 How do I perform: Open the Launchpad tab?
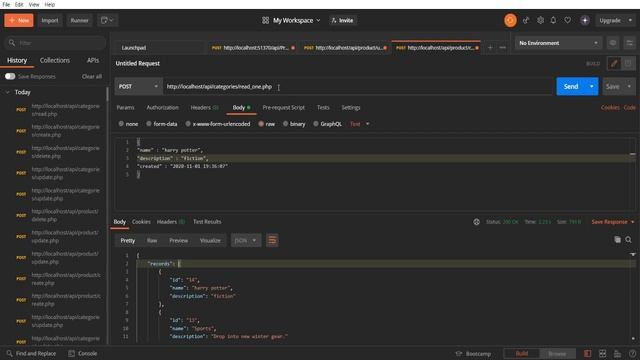point(133,48)
